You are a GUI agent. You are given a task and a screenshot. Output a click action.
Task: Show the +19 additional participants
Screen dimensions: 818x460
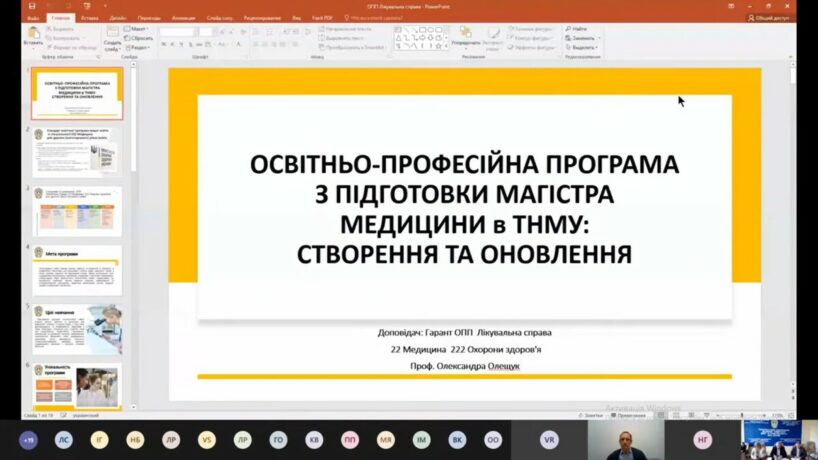tap(28, 439)
